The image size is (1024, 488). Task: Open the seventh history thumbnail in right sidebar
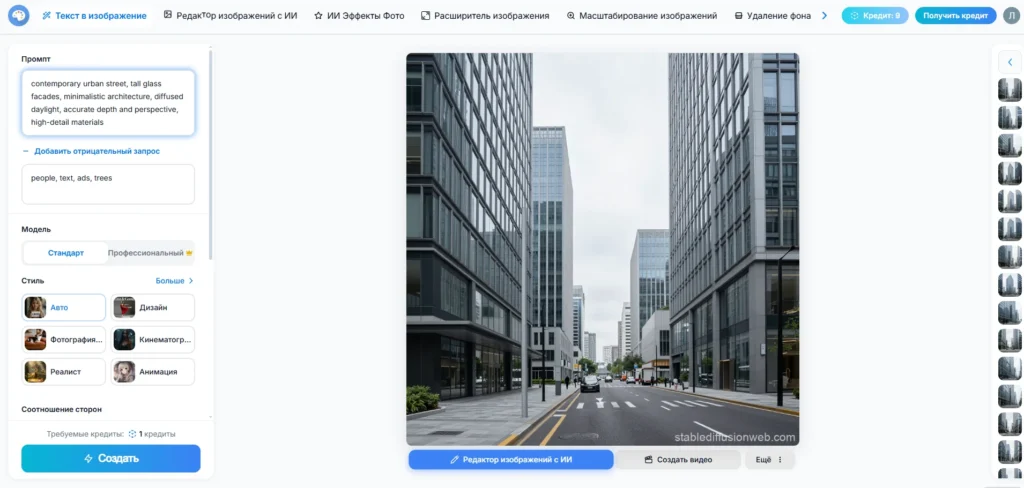point(1010,257)
